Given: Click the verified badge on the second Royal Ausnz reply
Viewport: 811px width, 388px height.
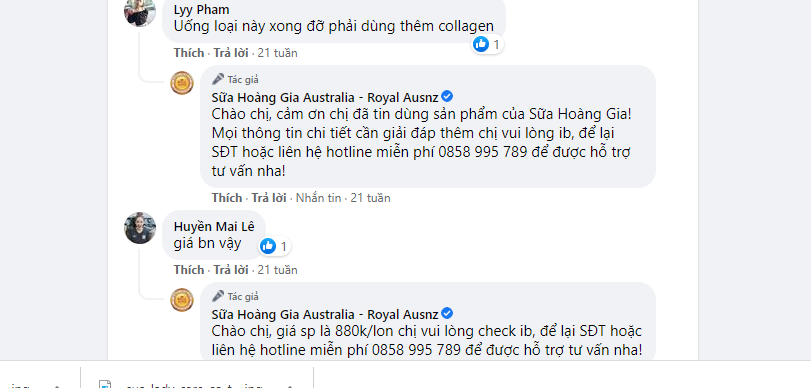Looking at the screenshot, I should 447,314.
